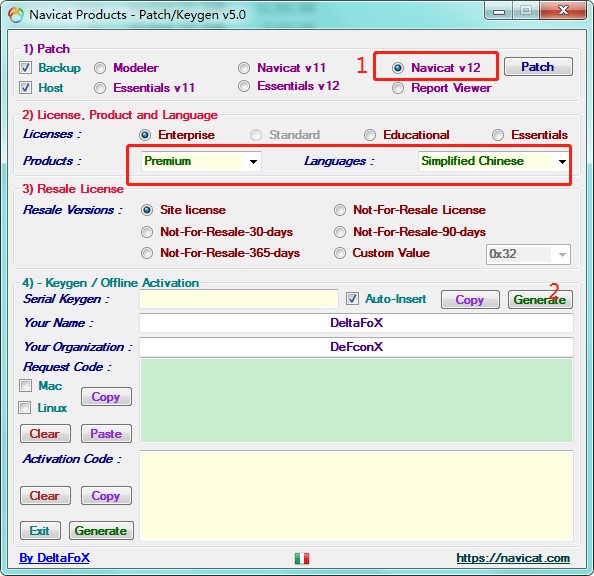Toggle the Mac checkbox

[x=25, y=386]
